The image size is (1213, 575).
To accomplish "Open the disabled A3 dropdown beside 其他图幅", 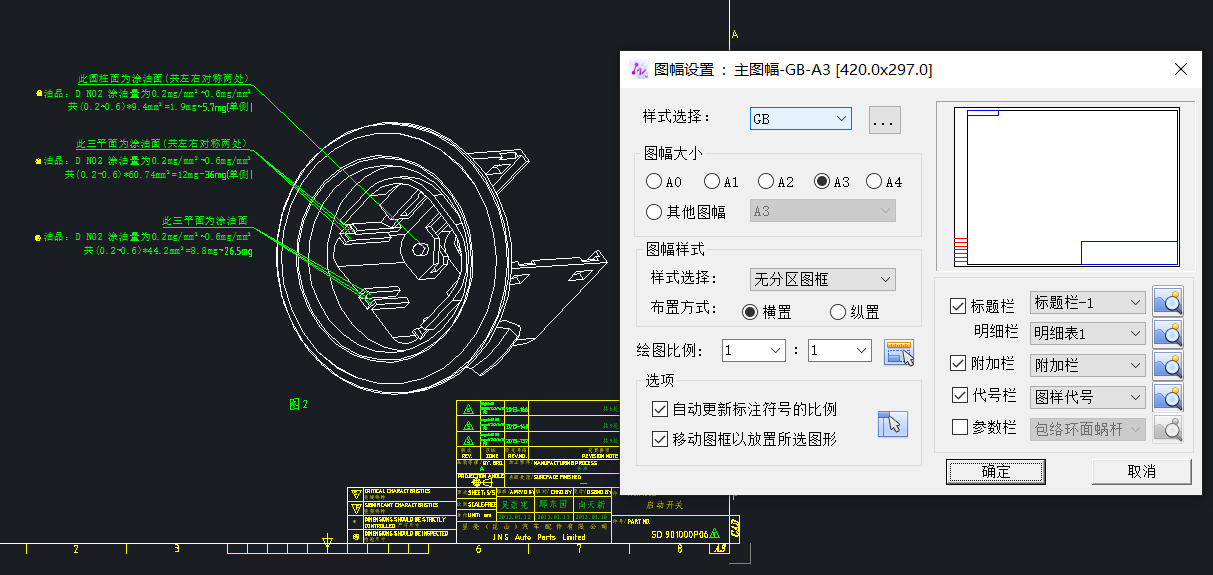I will (x=823, y=211).
